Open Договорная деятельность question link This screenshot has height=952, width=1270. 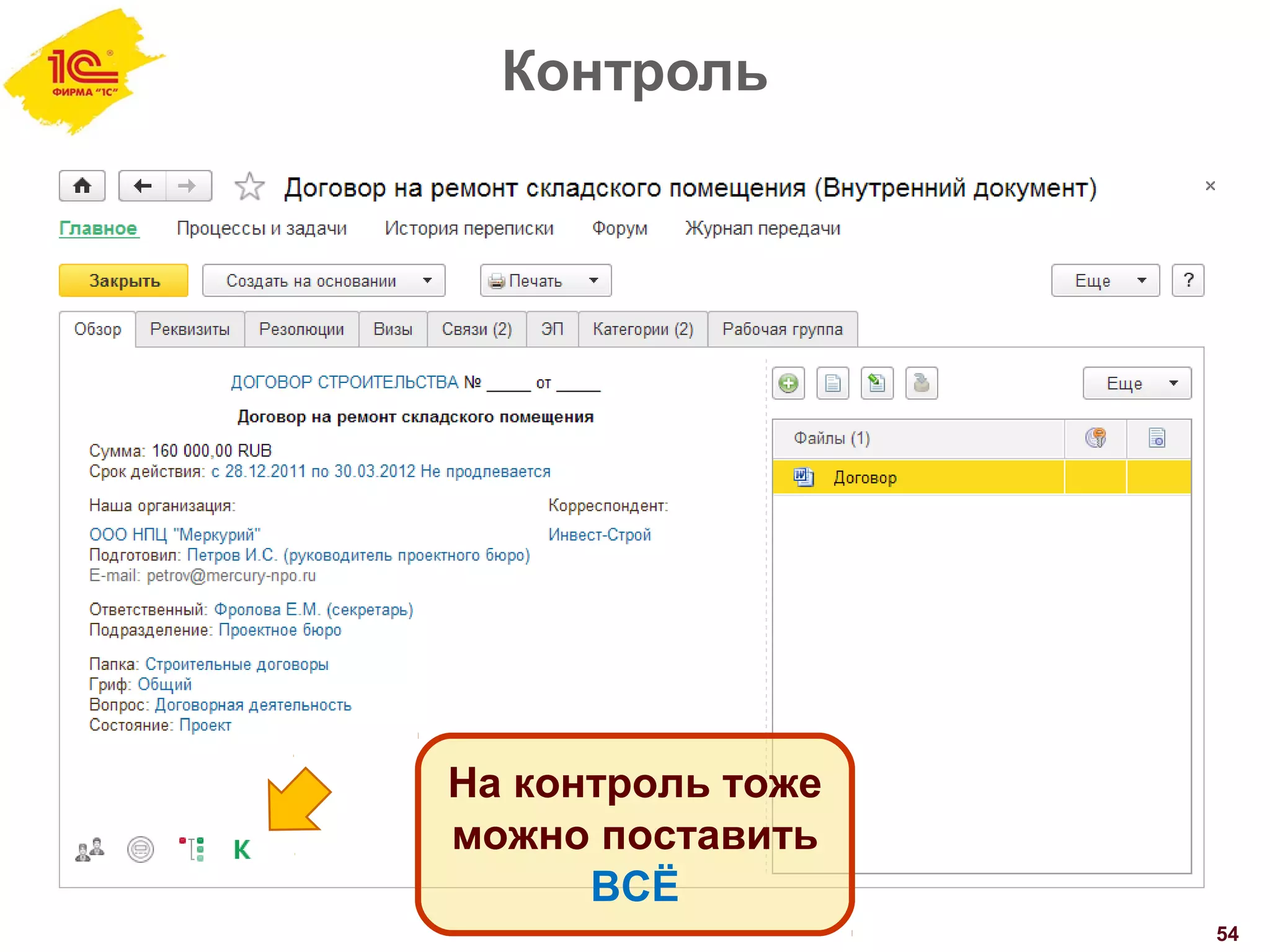[253, 705]
